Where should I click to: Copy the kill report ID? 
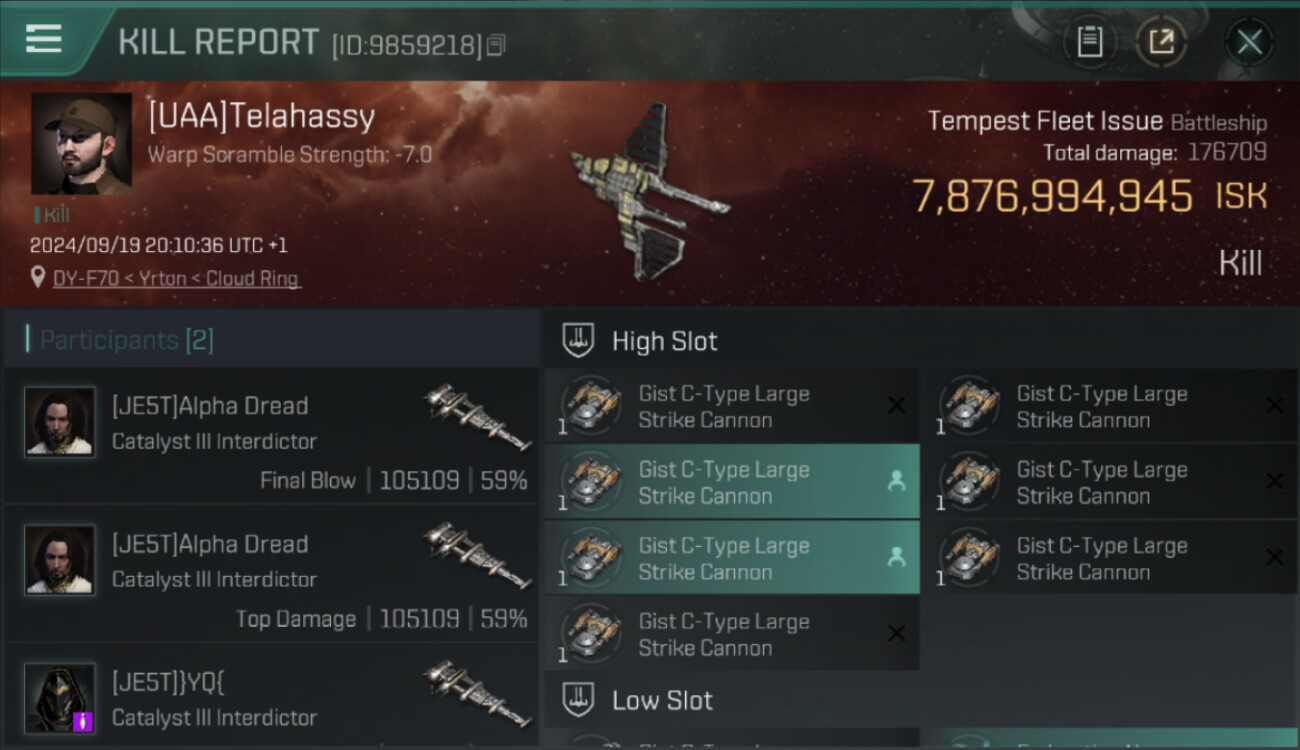(x=497, y=45)
